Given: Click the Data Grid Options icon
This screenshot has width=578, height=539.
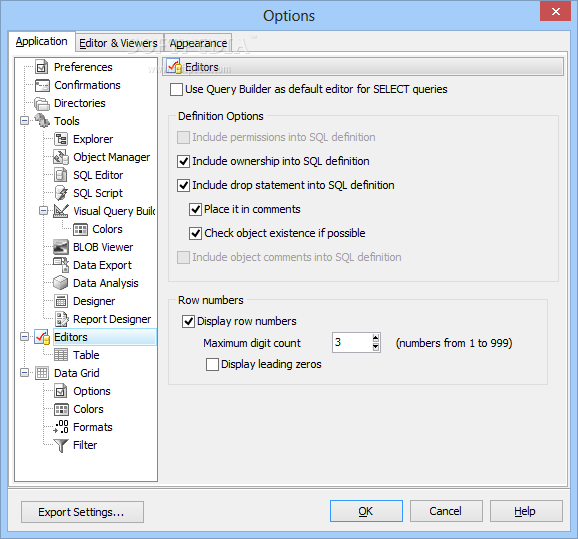Looking at the screenshot, I should pos(61,391).
